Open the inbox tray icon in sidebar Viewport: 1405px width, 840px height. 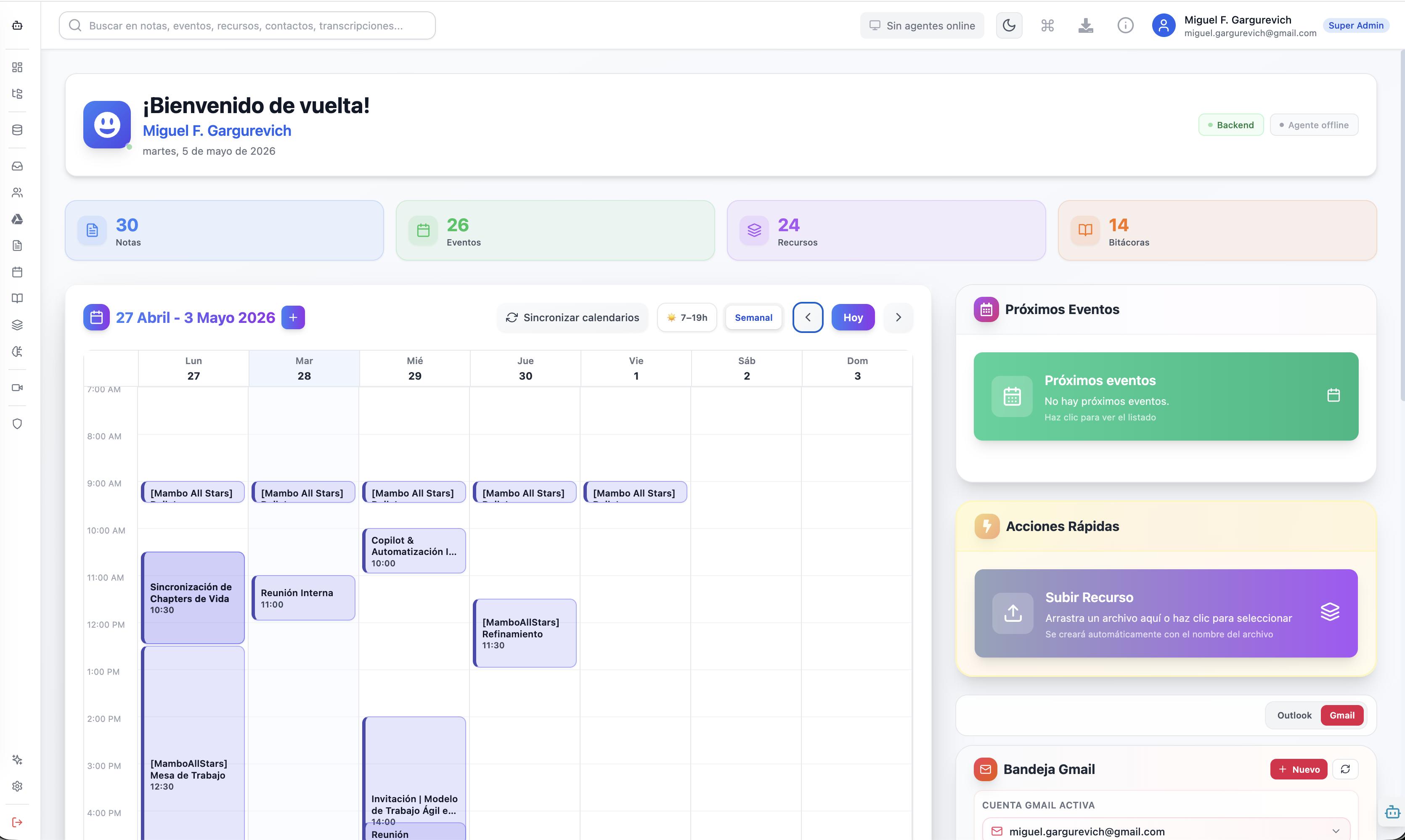click(17, 166)
